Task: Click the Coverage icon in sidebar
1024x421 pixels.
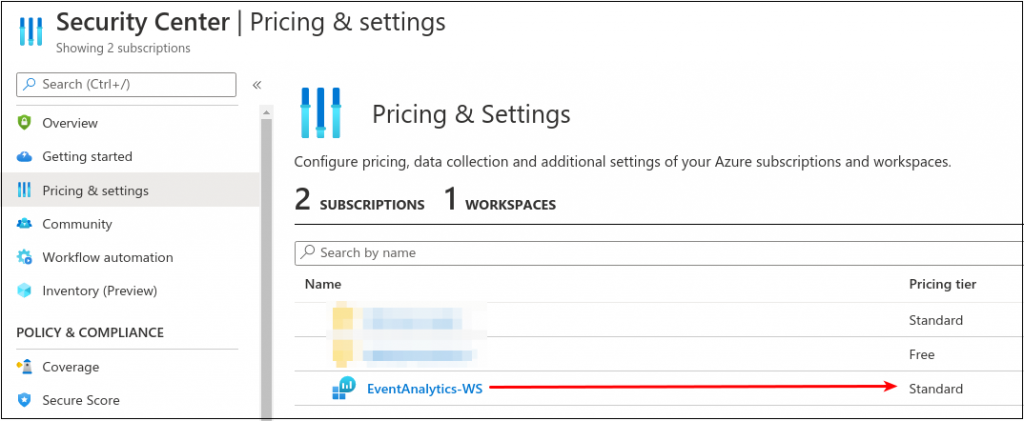Action: [x=25, y=367]
